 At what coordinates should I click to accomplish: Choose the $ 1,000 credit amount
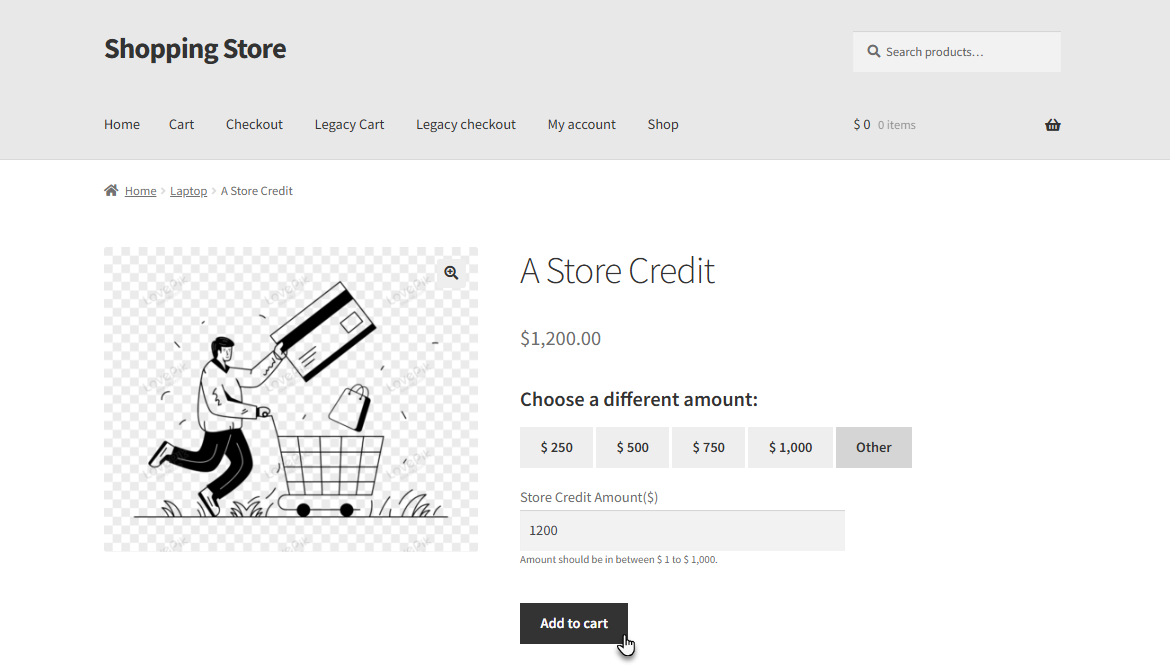[790, 447]
